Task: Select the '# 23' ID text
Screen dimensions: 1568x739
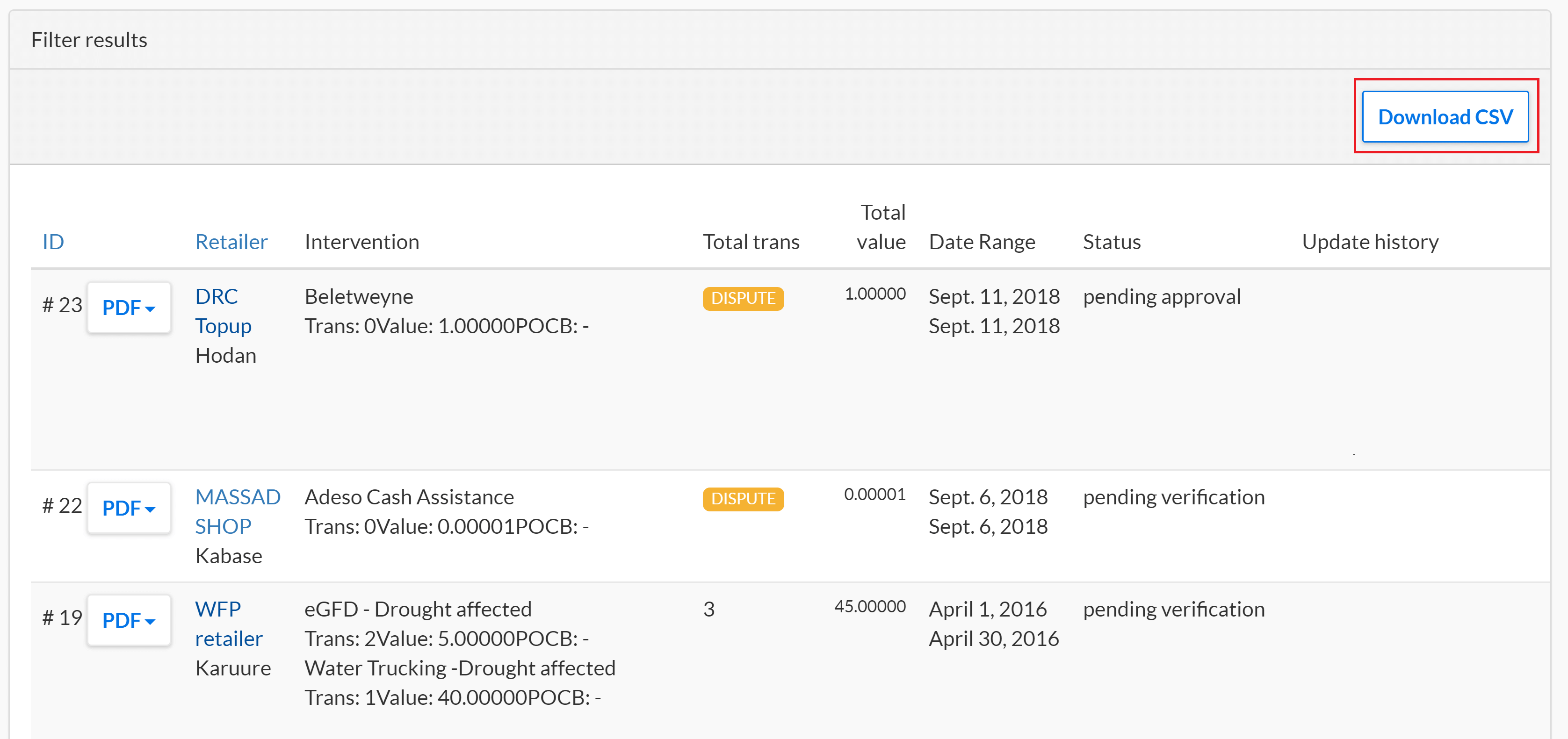Action: (x=62, y=305)
